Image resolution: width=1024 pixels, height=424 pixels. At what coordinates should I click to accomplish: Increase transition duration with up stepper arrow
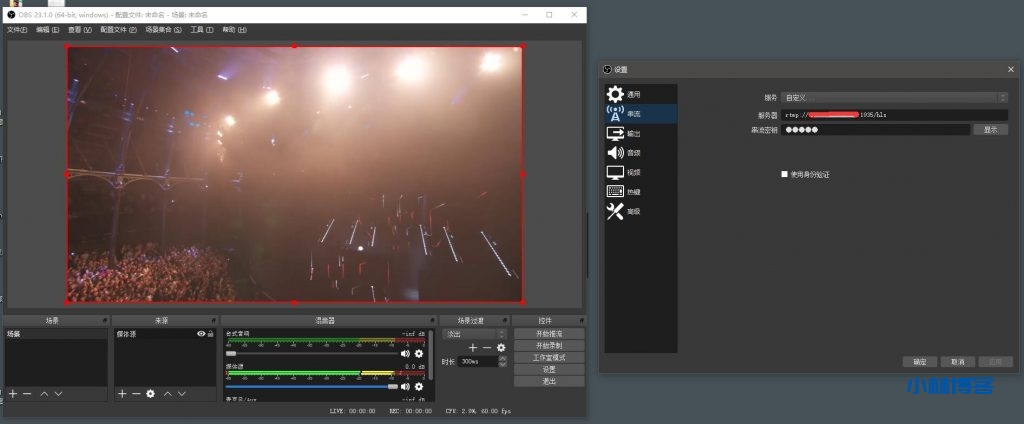(502, 358)
